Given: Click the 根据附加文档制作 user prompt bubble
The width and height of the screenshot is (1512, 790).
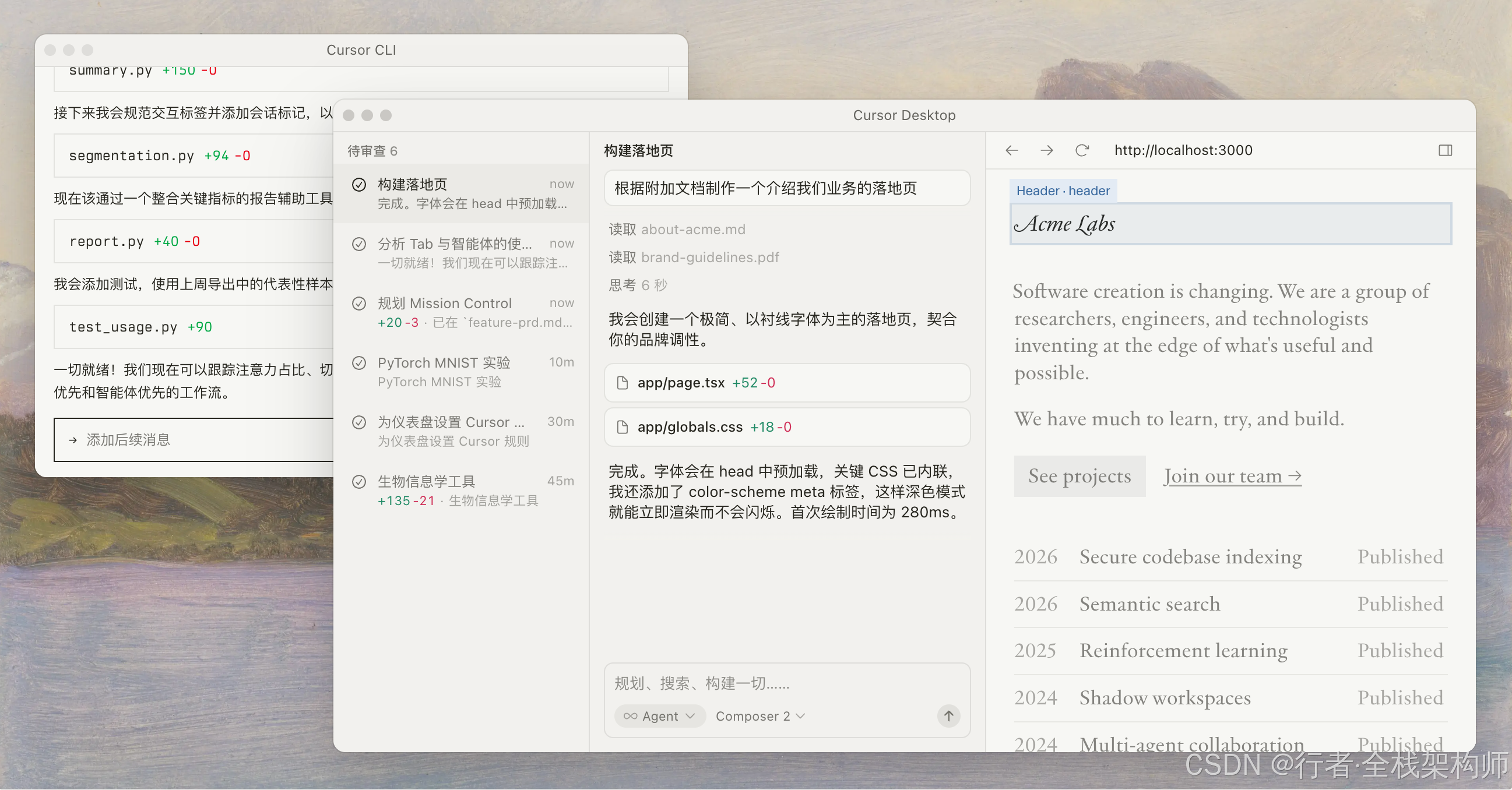Looking at the screenshot, I should coord(786,188).
